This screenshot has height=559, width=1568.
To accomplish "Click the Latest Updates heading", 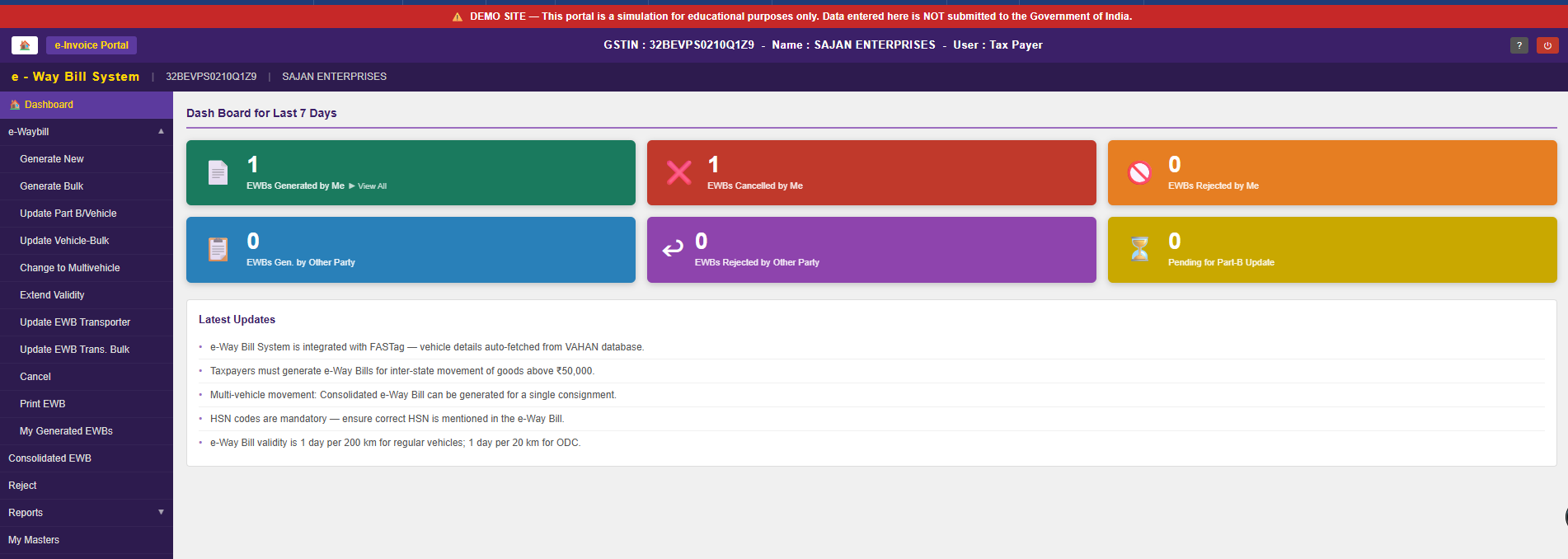I will coord(237,320).
